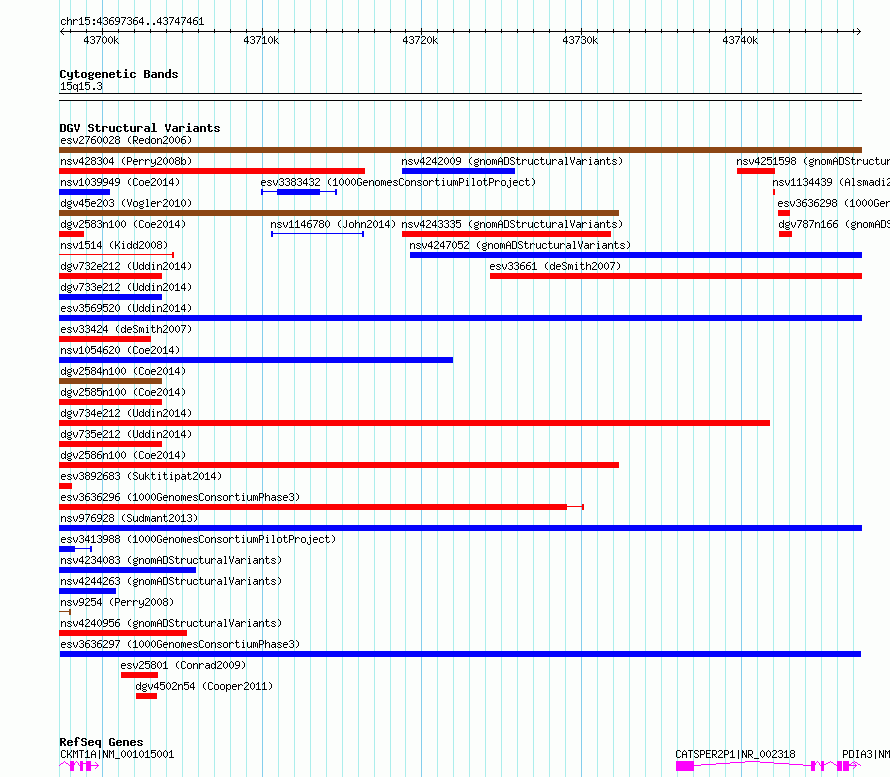Select the brown esv2760028 variant bar
The image size is (890, 777).
460,150
